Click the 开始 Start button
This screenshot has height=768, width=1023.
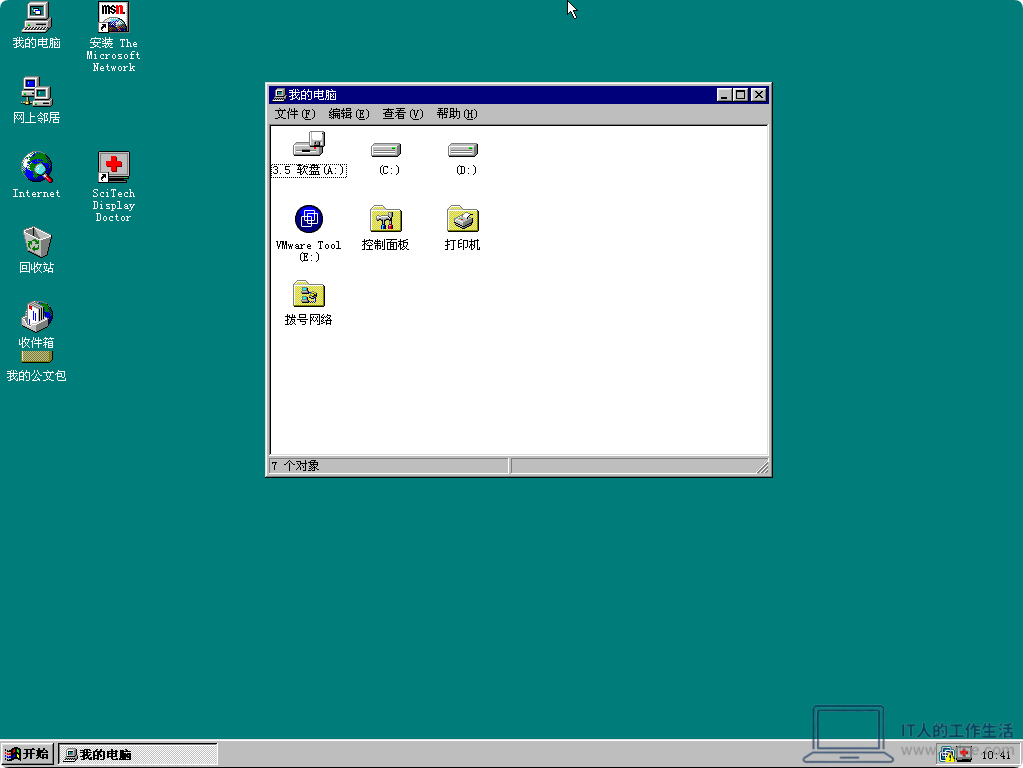click(x=27, y=754)
